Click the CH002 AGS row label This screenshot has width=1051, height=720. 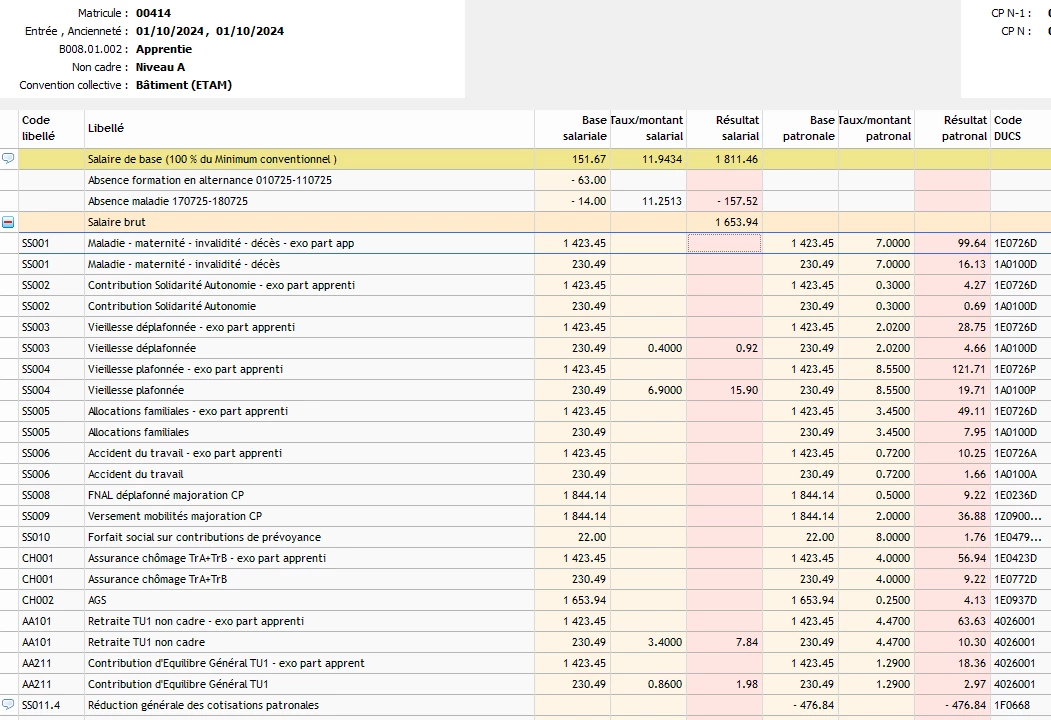coord(97,600)
